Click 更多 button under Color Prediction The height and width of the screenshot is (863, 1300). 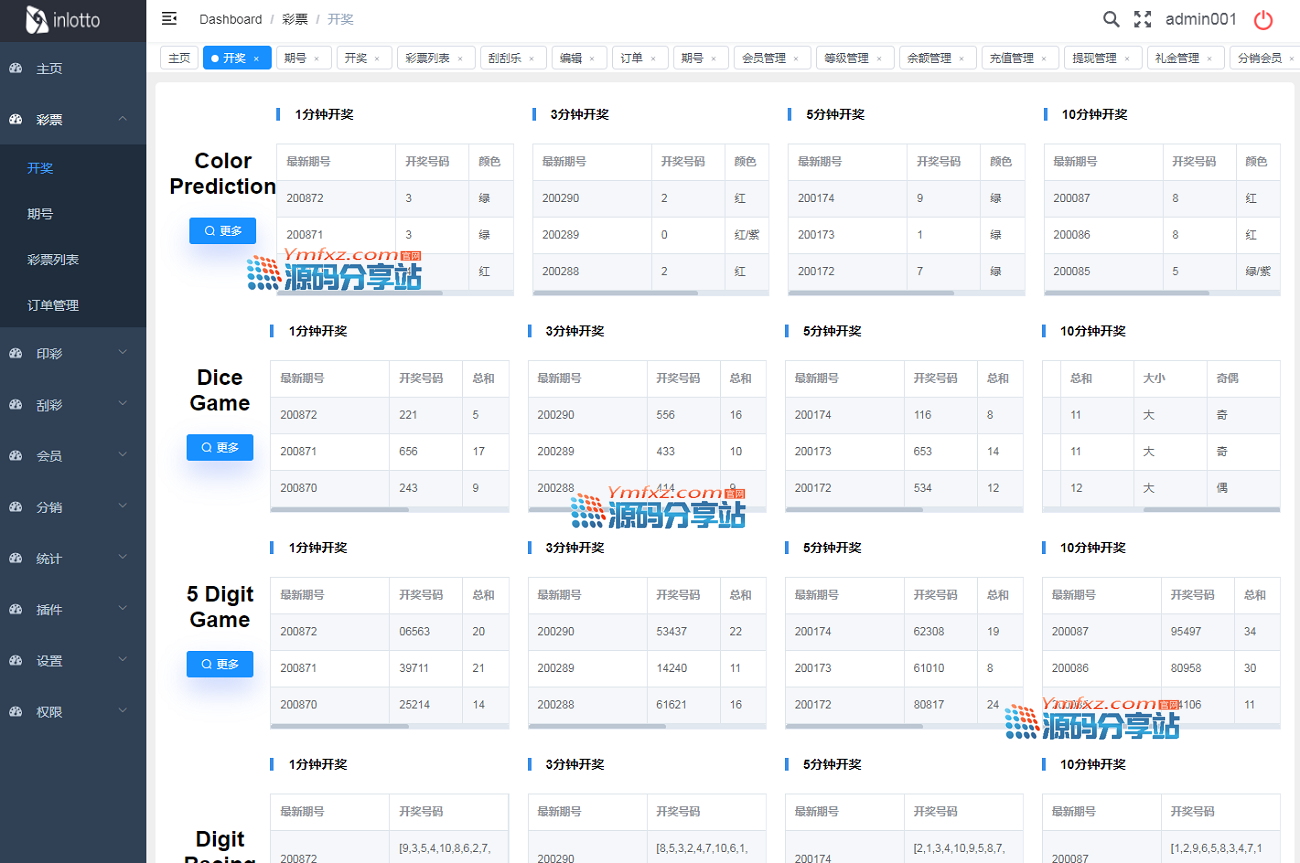tap(223, 231)
